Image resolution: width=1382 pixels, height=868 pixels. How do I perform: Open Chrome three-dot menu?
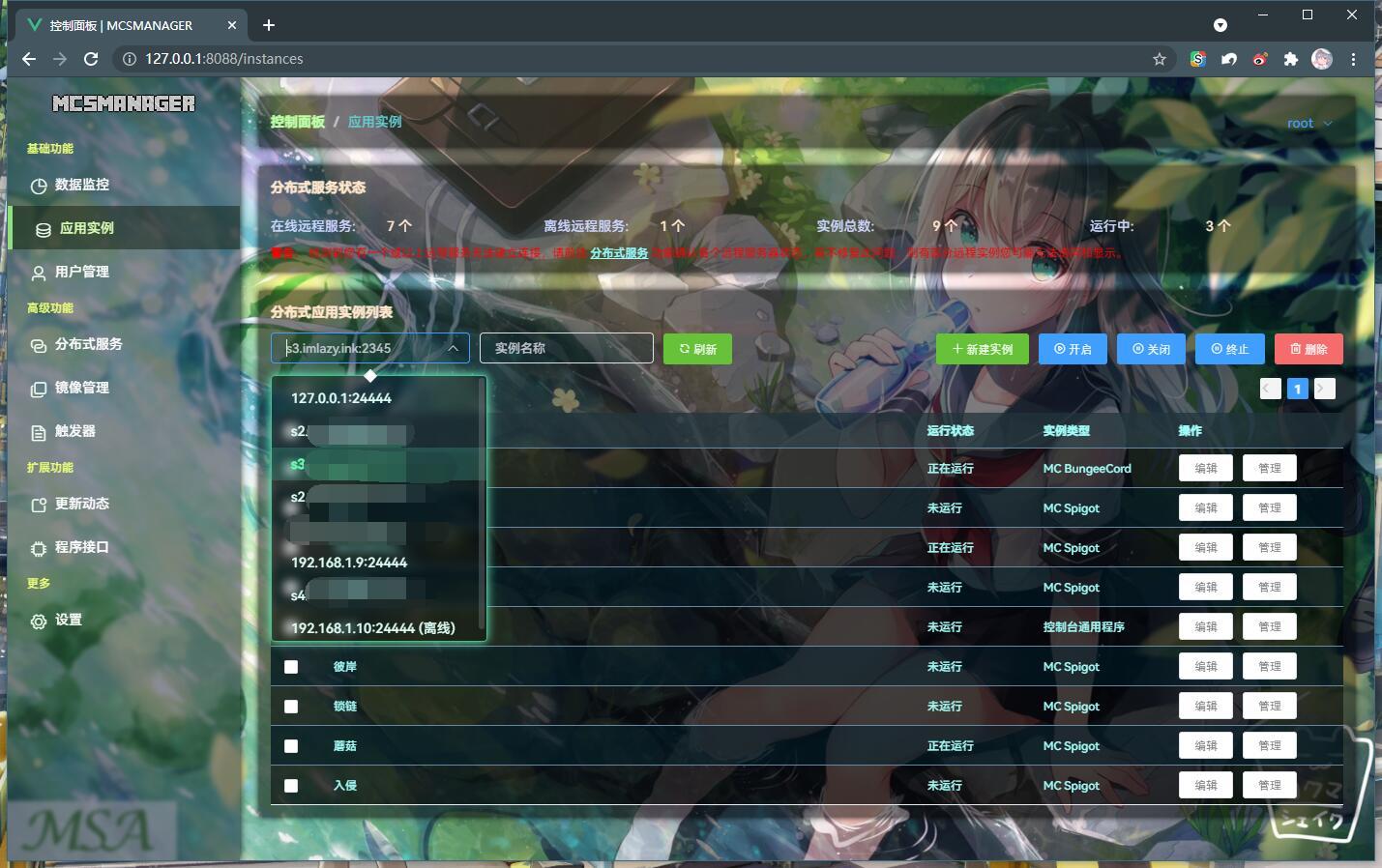tap(1353, 59)
